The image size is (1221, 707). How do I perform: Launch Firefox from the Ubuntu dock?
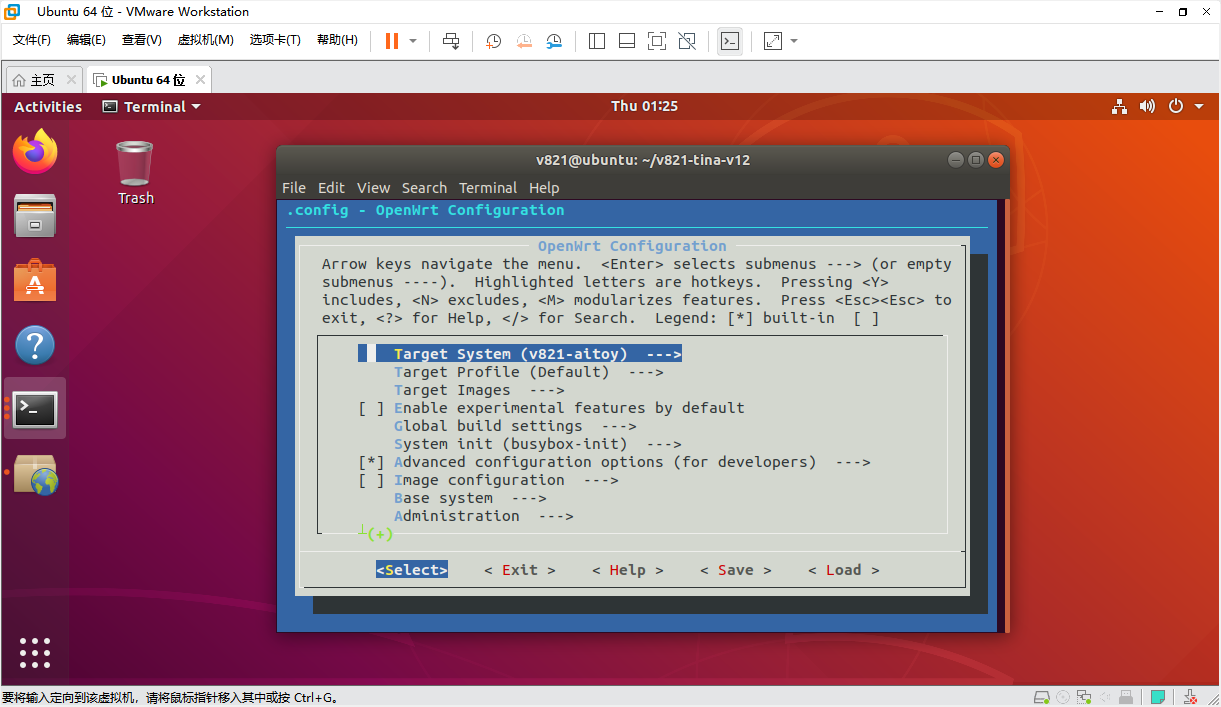click(x=35, y=151)
